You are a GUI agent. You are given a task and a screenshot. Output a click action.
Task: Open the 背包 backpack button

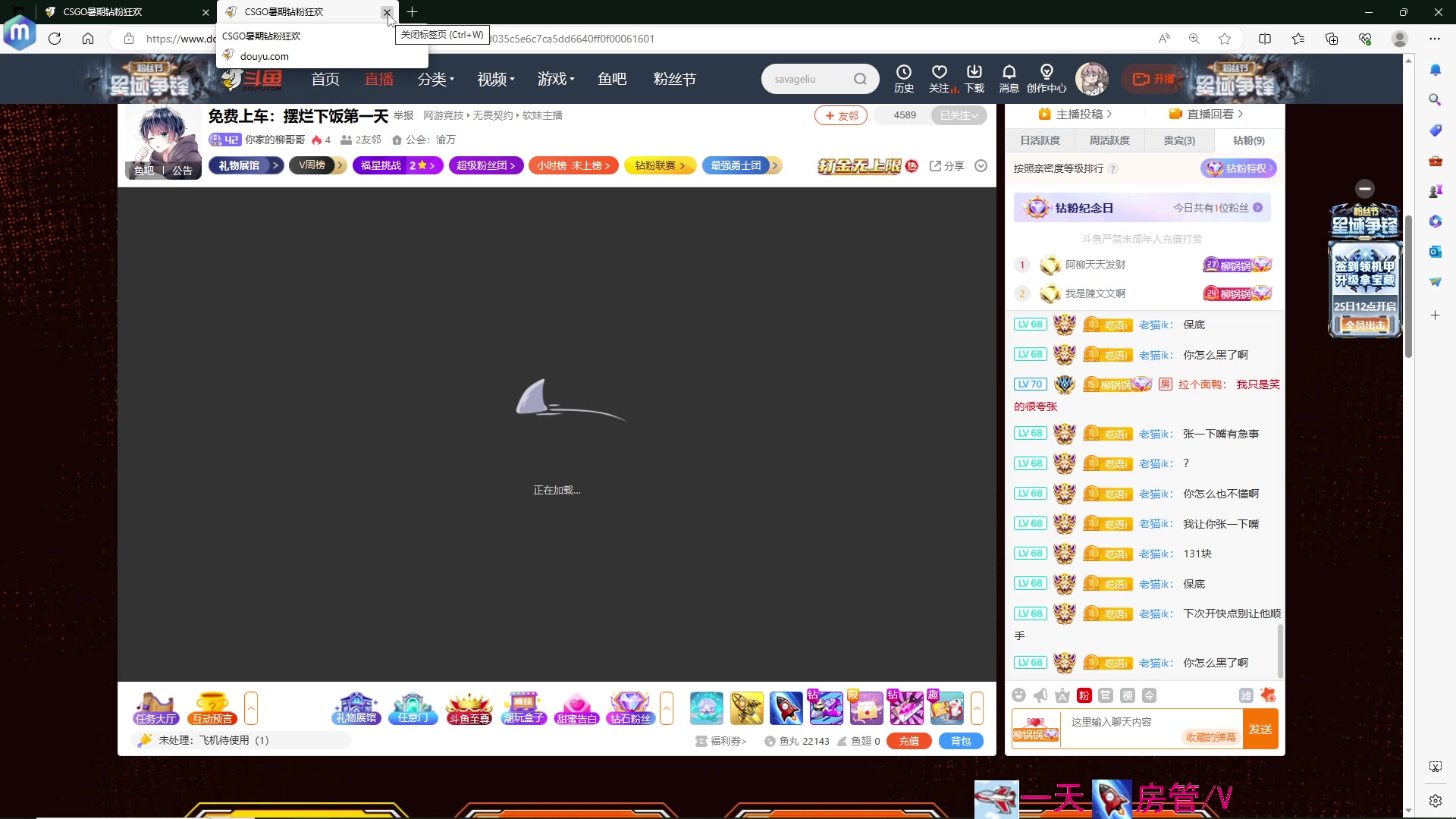961,741
